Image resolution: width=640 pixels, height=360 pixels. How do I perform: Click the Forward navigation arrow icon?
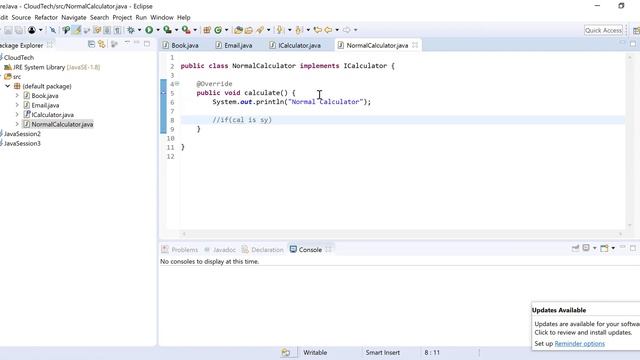pyautogui.click(x=347, y=30)
